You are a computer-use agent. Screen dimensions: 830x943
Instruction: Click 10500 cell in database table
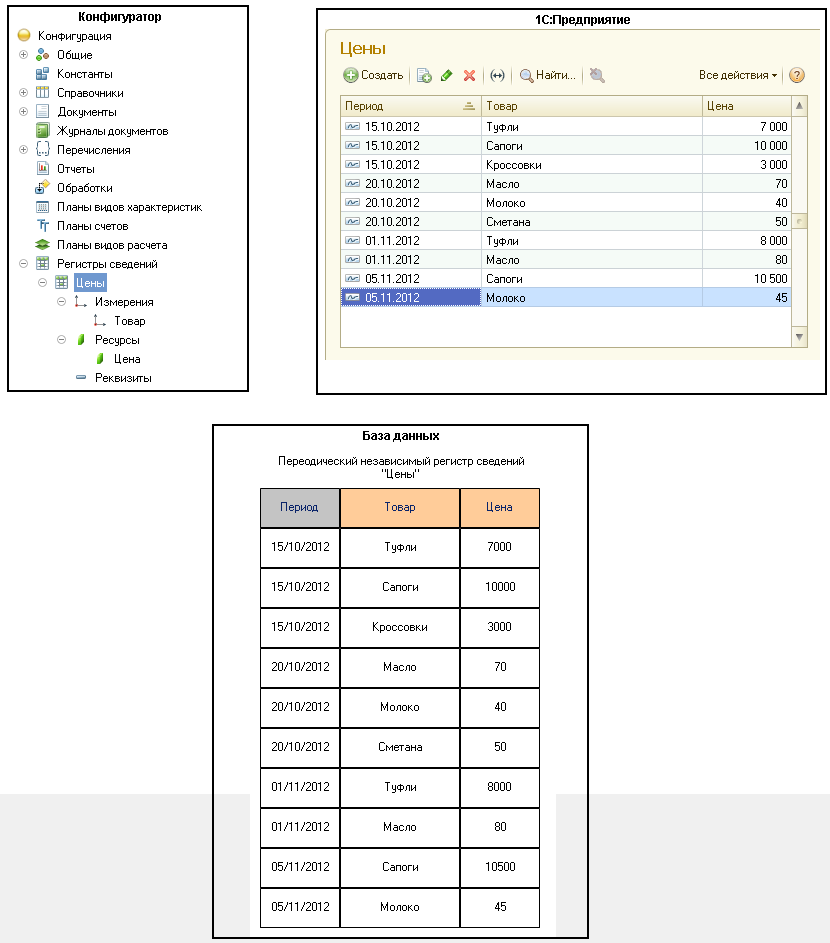(500, 867)
